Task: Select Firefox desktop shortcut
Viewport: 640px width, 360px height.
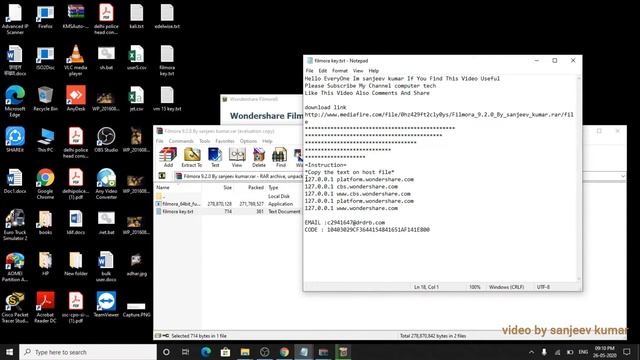Action: pos(45,17)
